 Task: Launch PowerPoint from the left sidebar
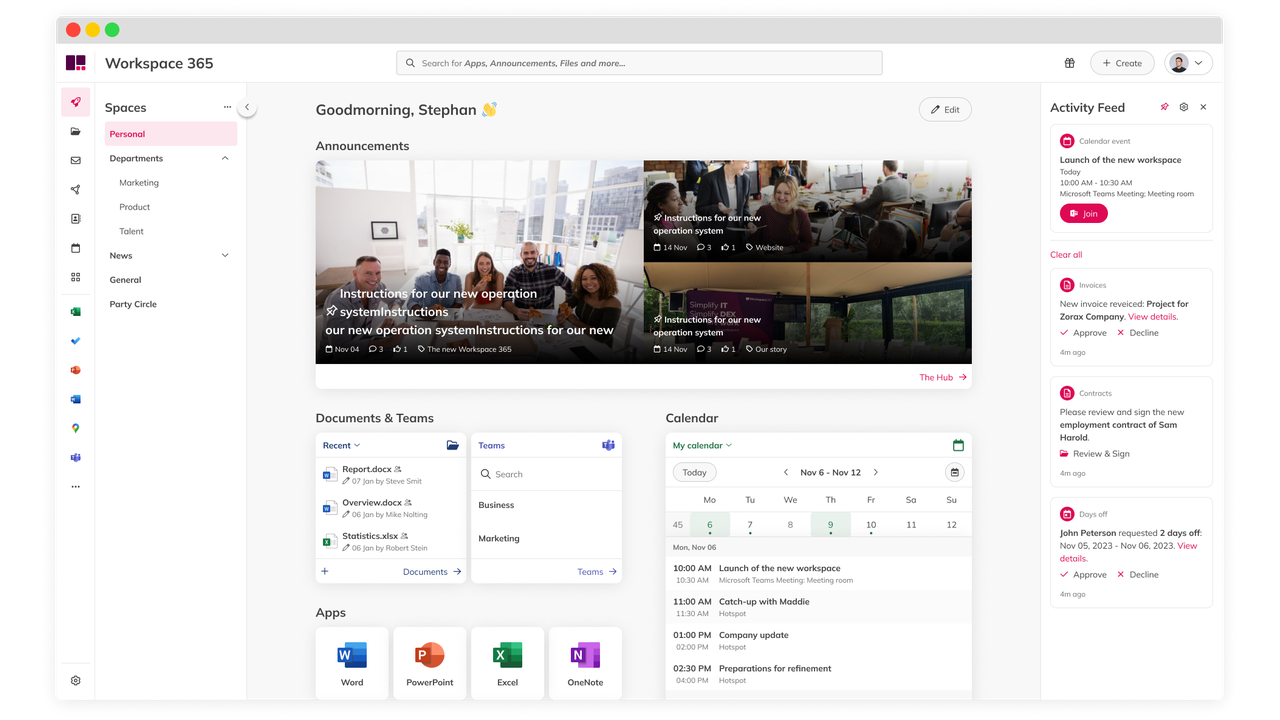tap(75, 370)
